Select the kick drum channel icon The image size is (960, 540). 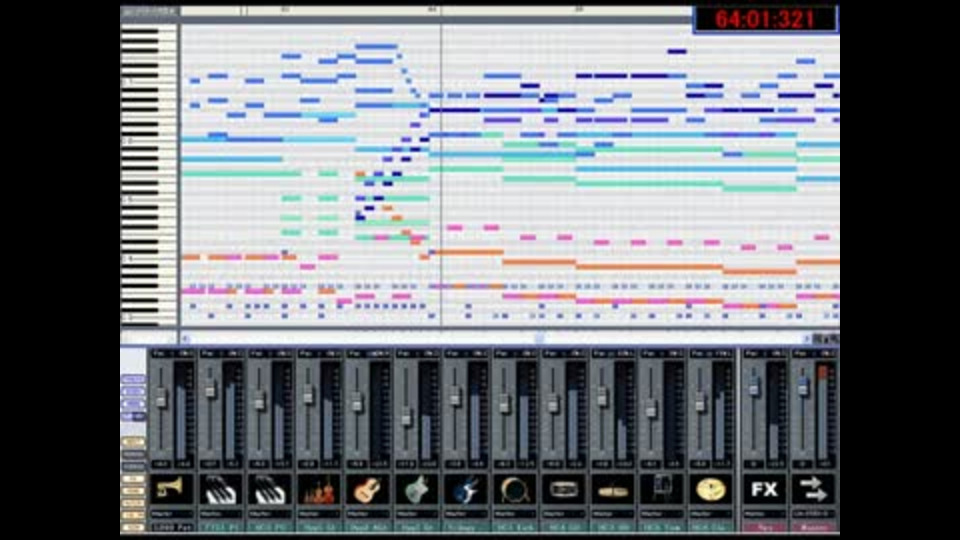(515, 490)
